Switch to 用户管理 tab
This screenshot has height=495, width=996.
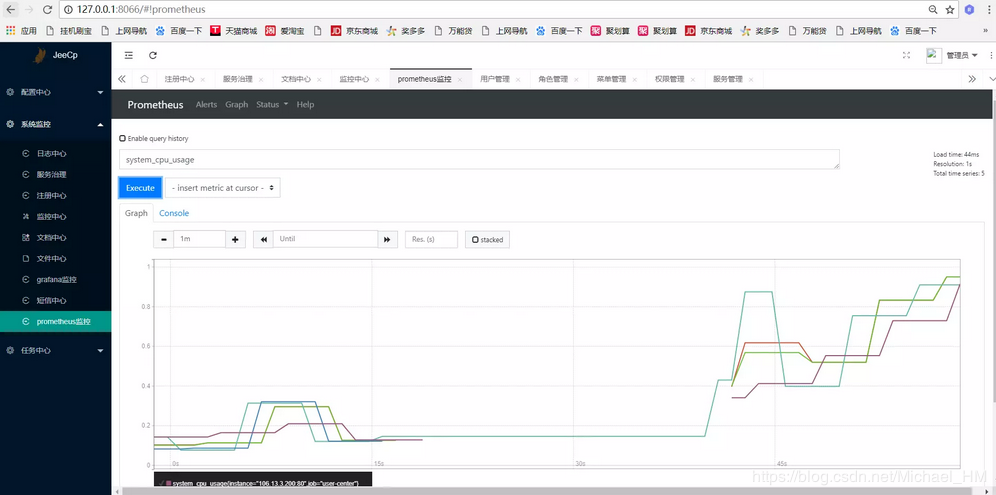pyautogui.click(x=495, y=79)
